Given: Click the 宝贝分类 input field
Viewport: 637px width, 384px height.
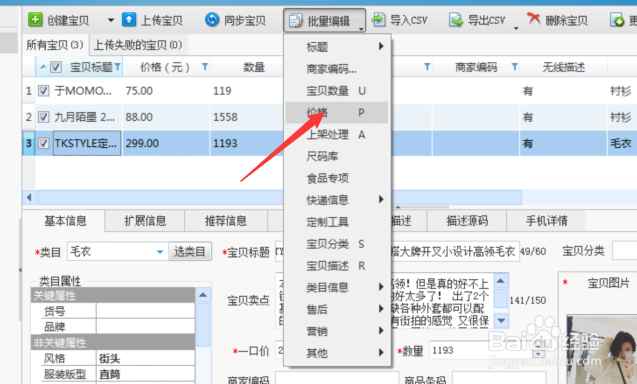Looking at the screenshot, I should (x=624, y=251).
